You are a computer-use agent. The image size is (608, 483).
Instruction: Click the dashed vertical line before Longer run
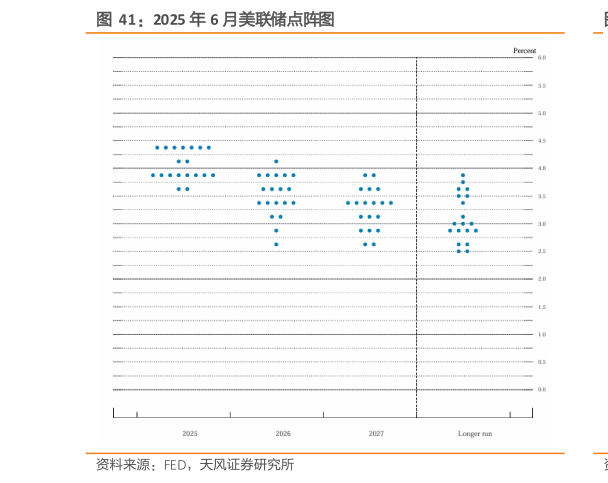click(x=416, y=300)
